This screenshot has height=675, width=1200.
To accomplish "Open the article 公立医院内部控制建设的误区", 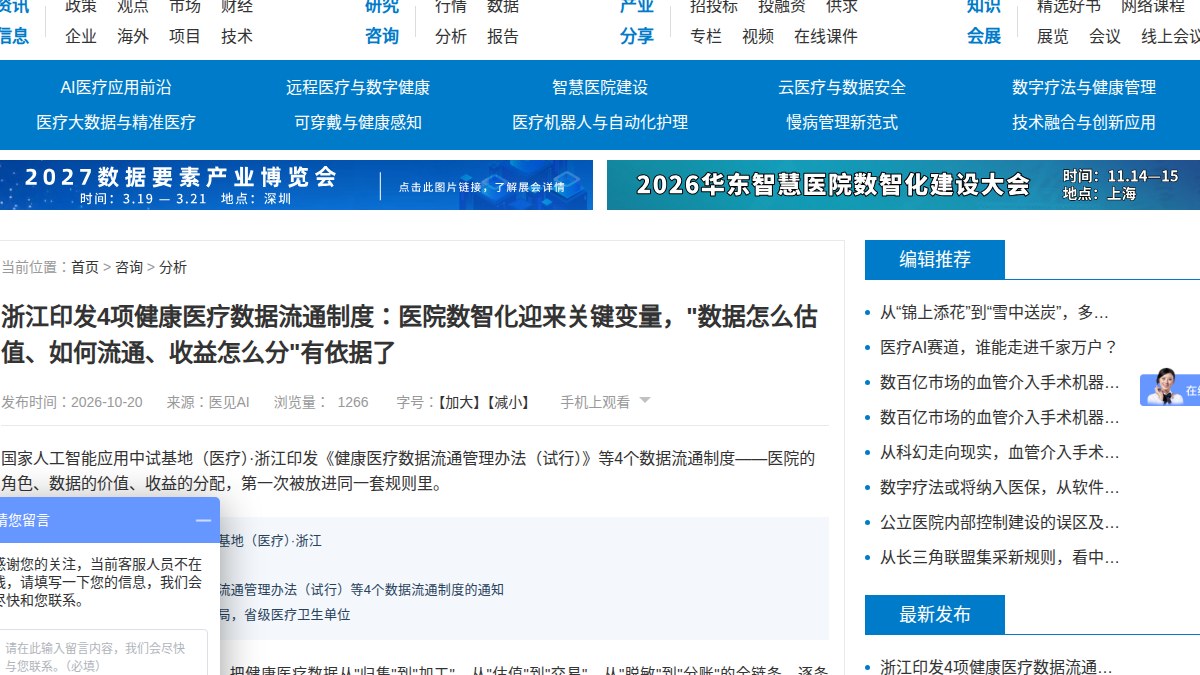I will [1000, 522].
